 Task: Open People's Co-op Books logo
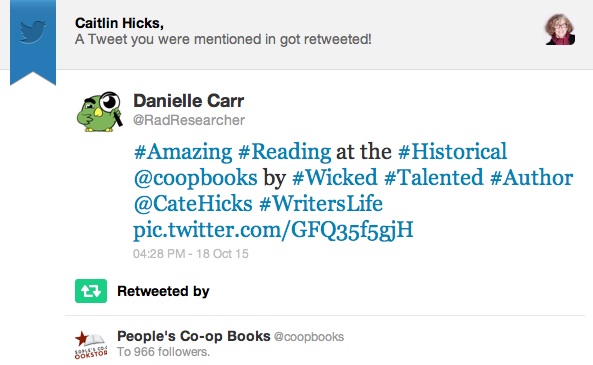tap(91, 345)
